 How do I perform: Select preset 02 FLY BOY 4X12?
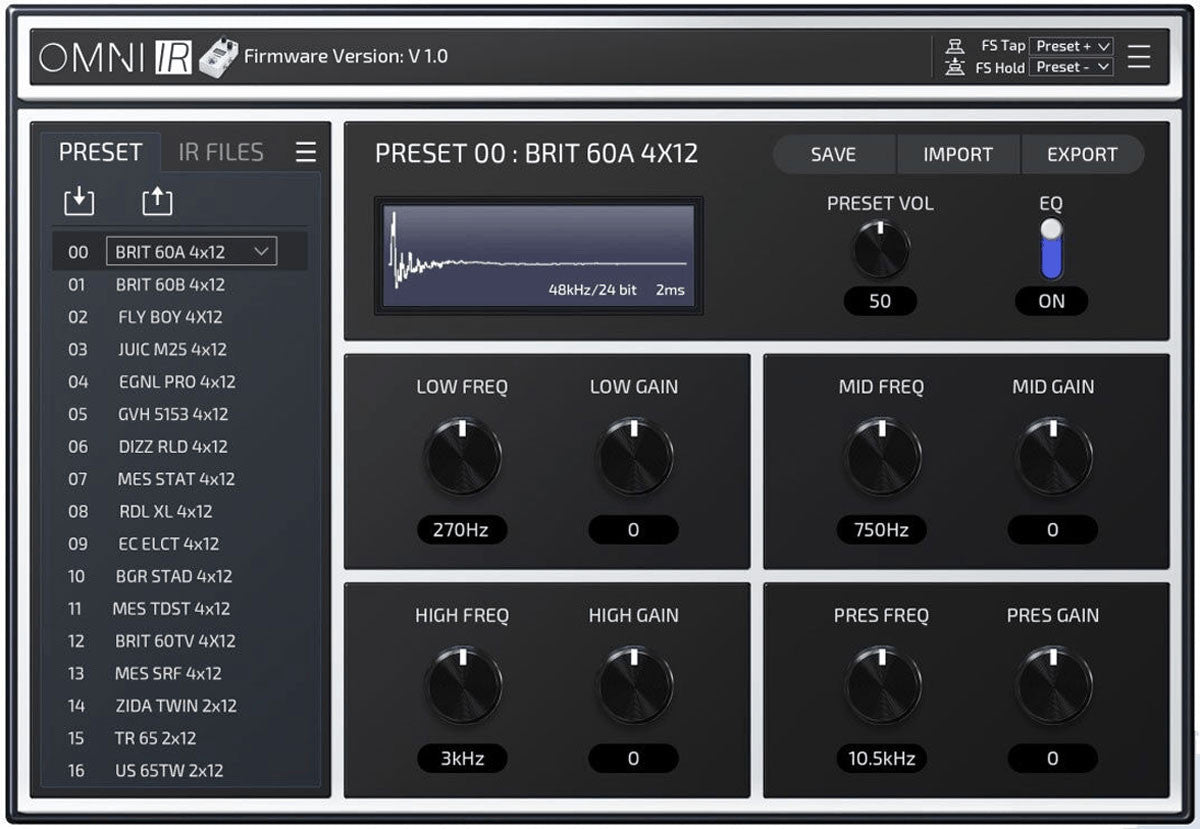point(180,317)
